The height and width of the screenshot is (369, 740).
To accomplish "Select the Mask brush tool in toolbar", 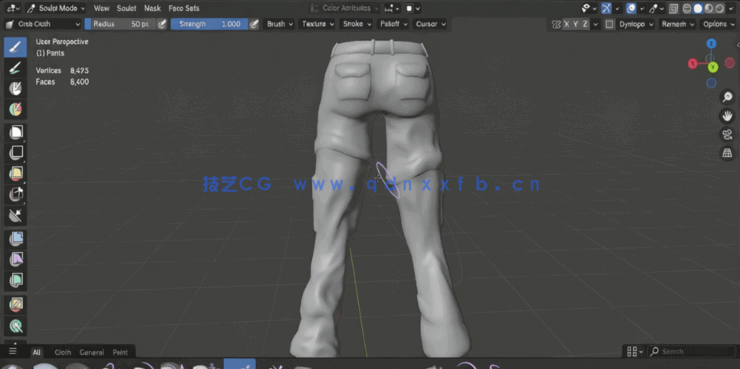I will [x=15, y=89].
